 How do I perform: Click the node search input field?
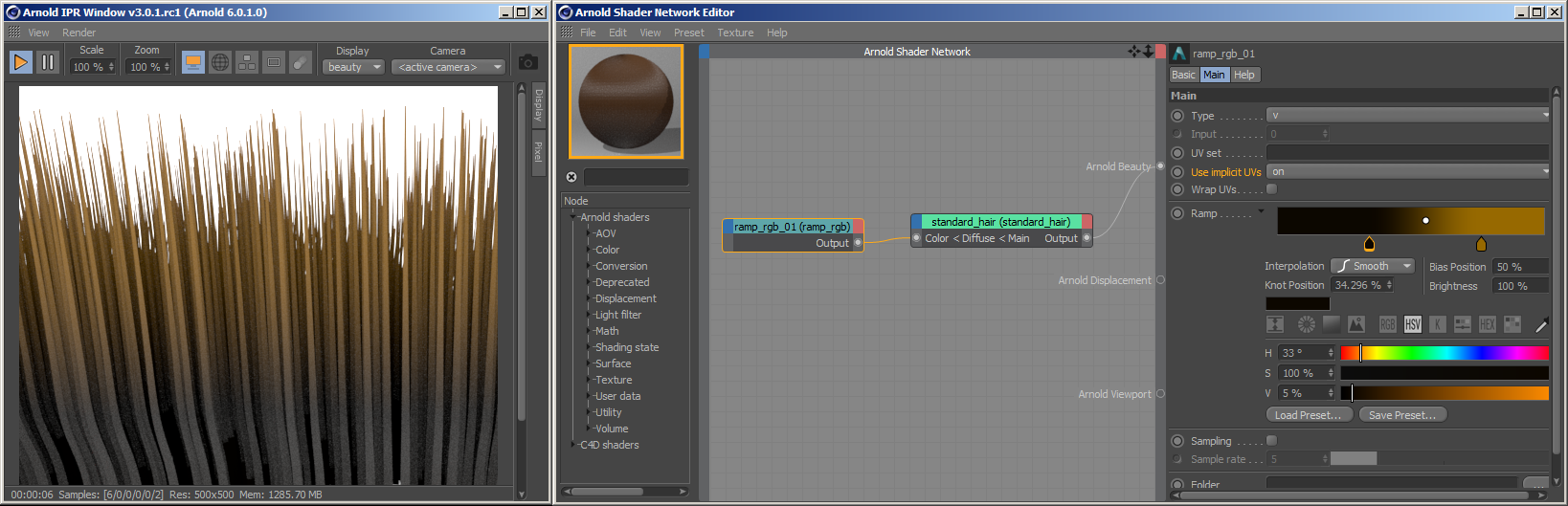coord(637,177)
